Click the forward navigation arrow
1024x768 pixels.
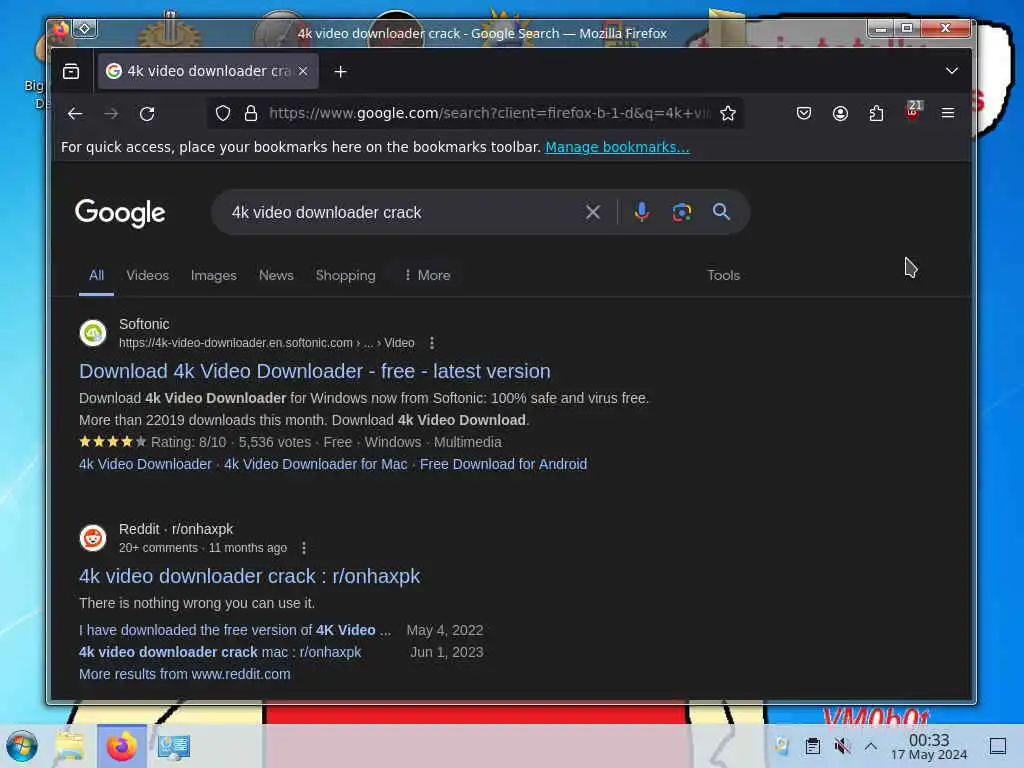coord(111,114)
